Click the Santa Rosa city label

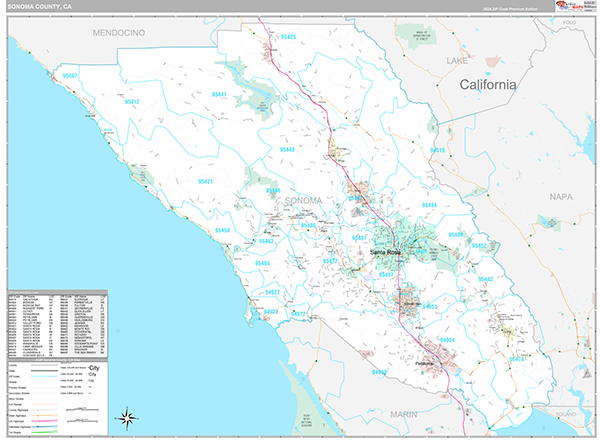[386, 251]
